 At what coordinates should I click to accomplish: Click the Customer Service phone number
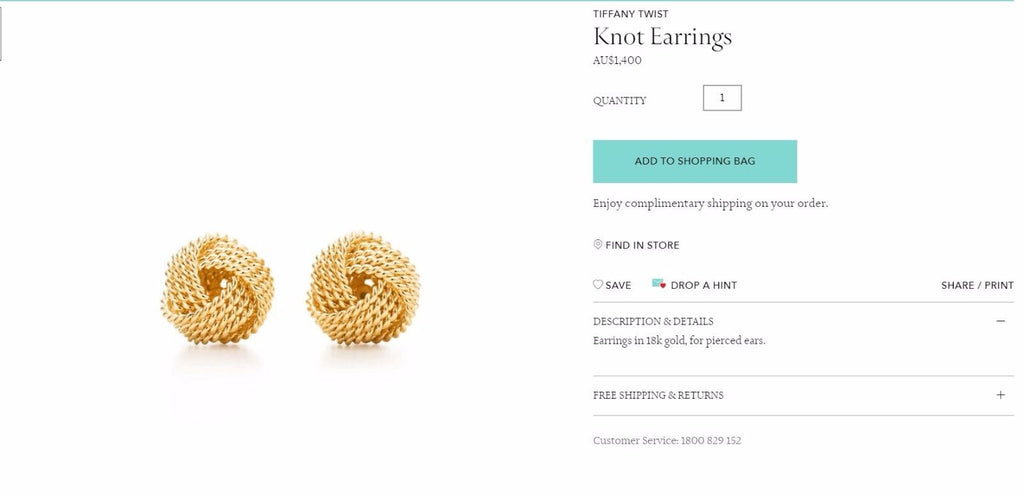point(711,441)
